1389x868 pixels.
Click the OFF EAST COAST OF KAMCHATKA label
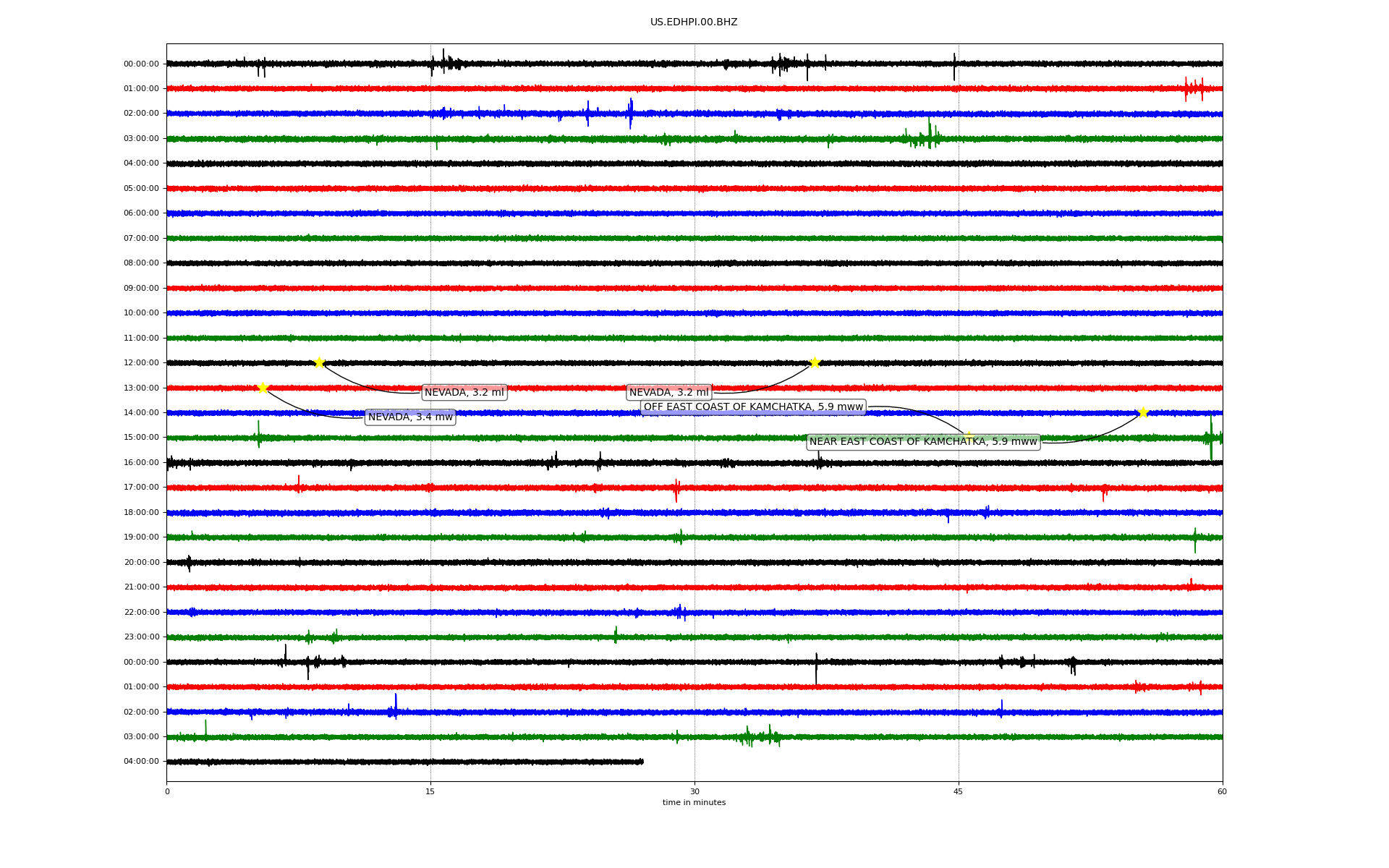point(753,407)
